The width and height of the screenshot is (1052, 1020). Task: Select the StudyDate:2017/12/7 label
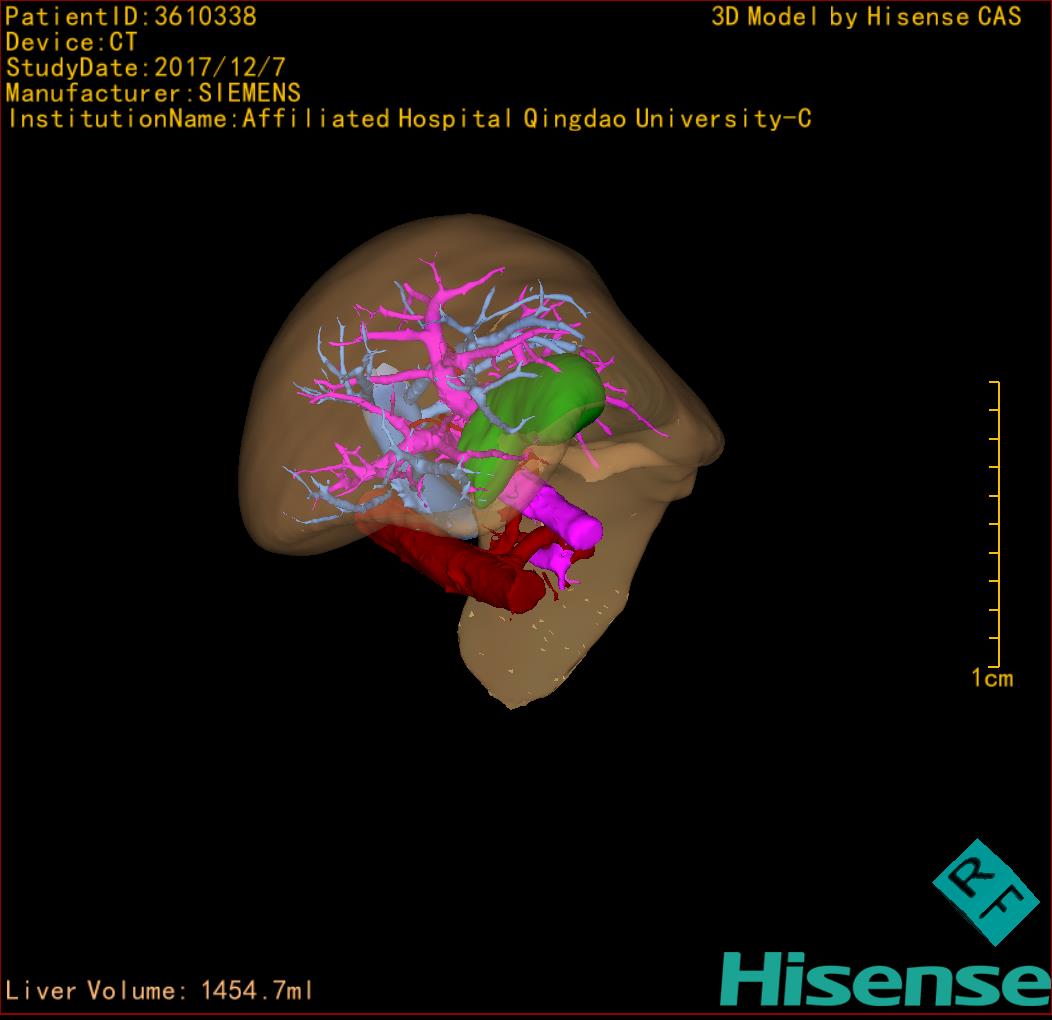coord(144,68)
